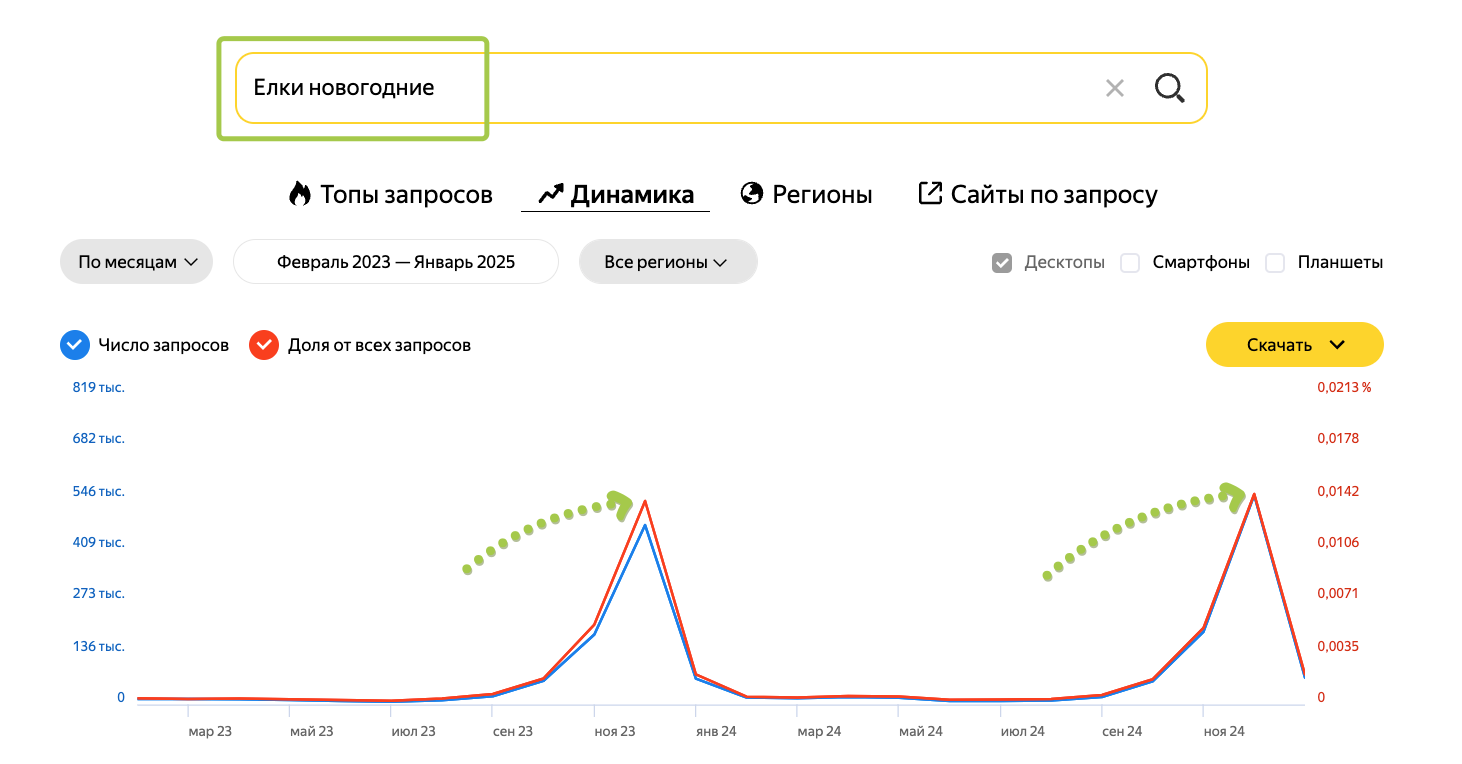This screenshot has width=1462, height=764.
Task: Clear the search query with X icon
Action: (x=1114, y=88)
